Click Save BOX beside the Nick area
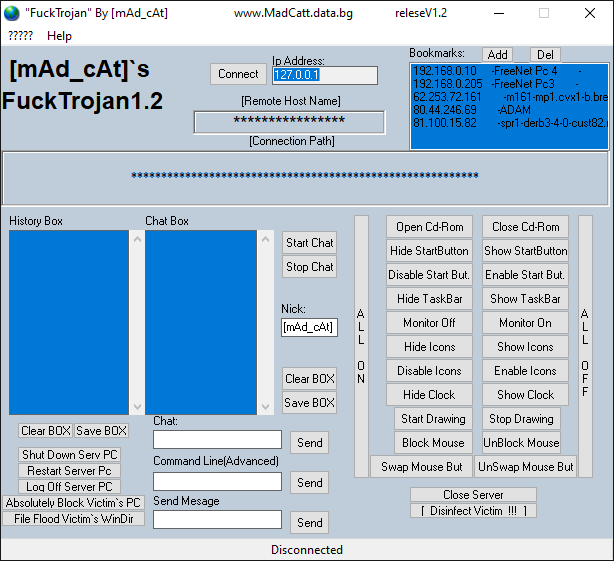Image resolution: width=614 pixels, height=561 pixels. click(309, 403)
